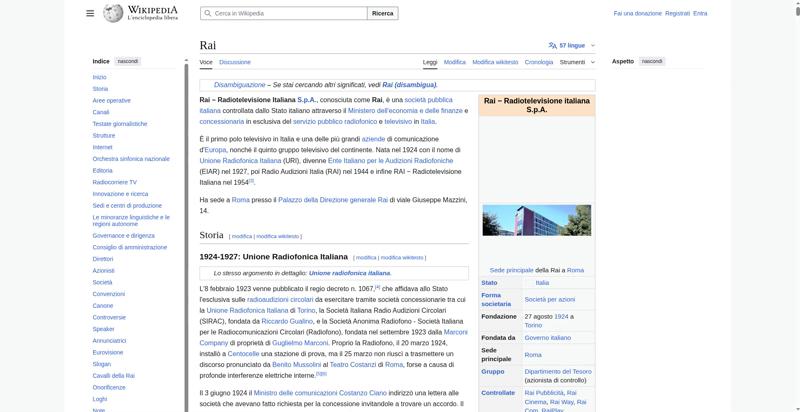Select the Cronologia tab
This screenshot has width=800, height=412.
(539, 62)
